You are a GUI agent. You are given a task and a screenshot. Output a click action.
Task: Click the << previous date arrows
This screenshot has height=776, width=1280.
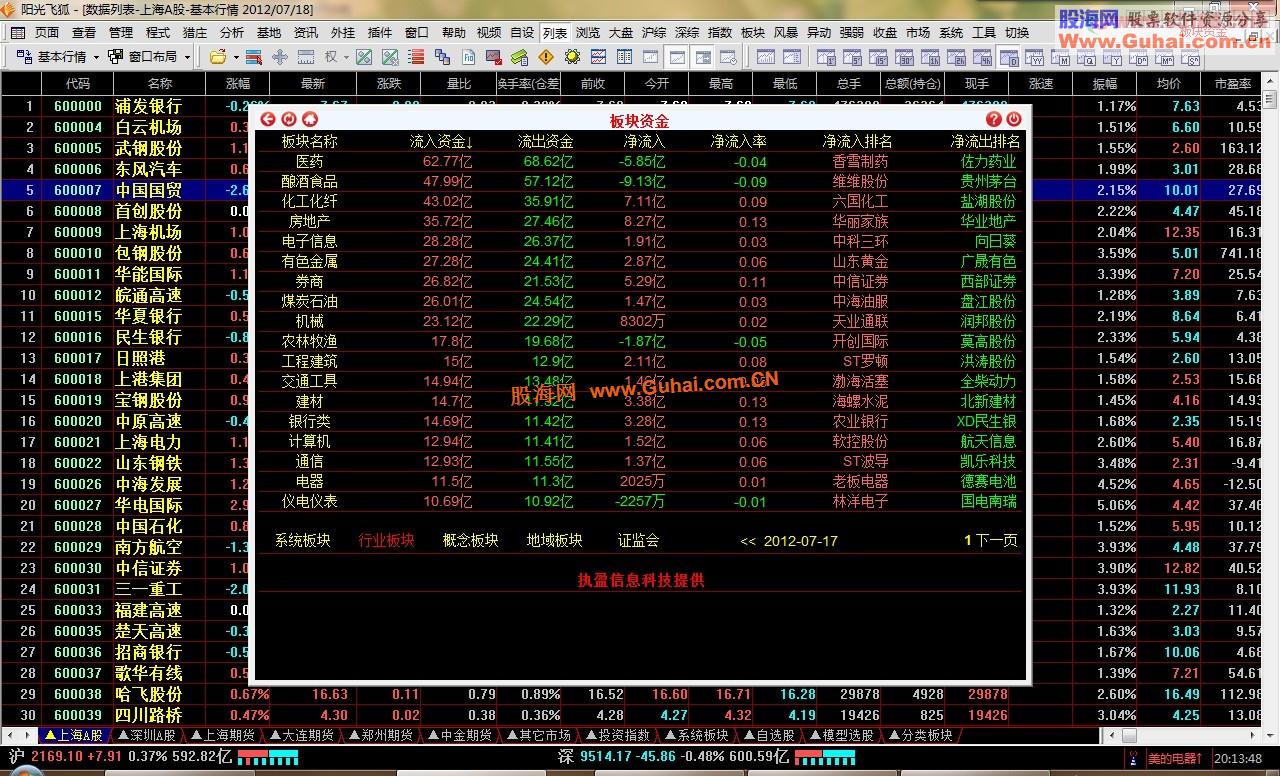[748, 541]
